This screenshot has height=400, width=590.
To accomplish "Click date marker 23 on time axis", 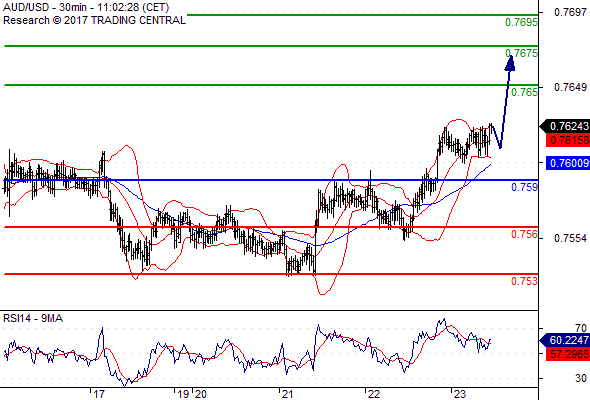I will 460,394.
